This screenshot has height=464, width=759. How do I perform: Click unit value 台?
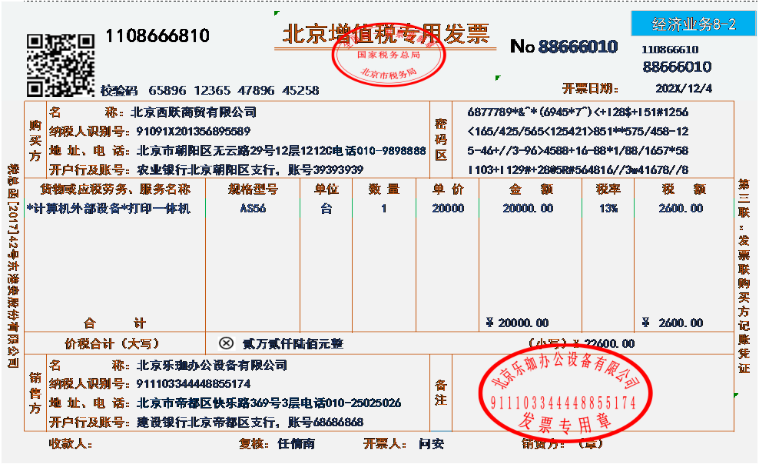pos(326,209)
